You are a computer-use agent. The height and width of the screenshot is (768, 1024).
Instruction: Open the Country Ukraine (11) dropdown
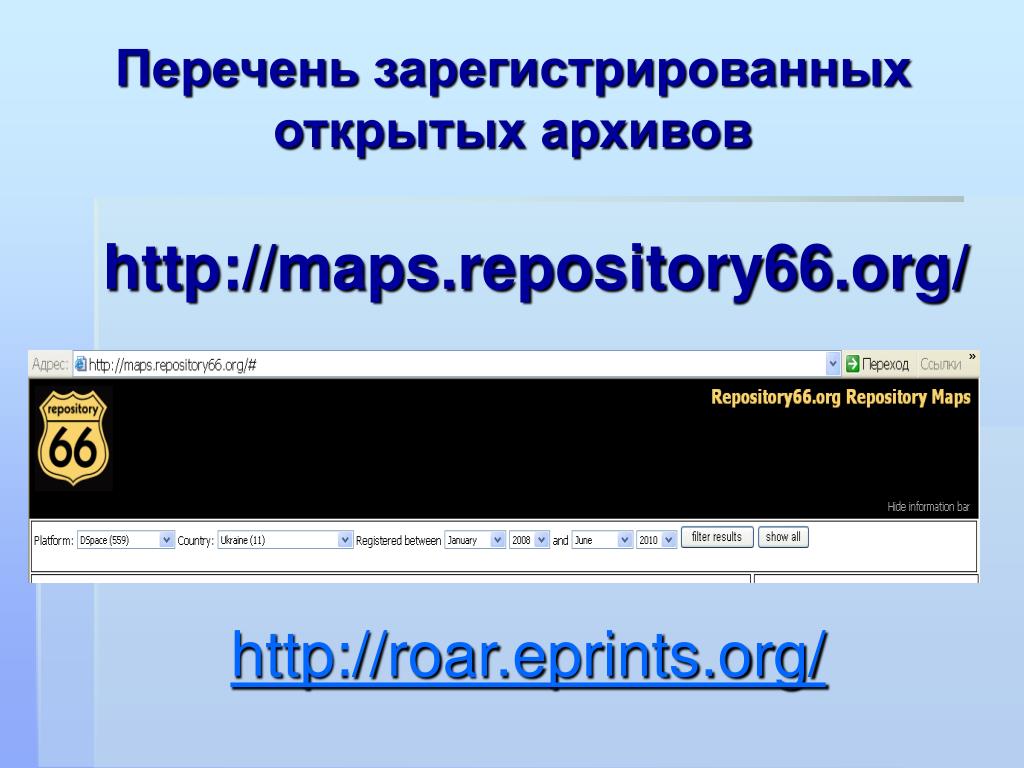point(285,540)
